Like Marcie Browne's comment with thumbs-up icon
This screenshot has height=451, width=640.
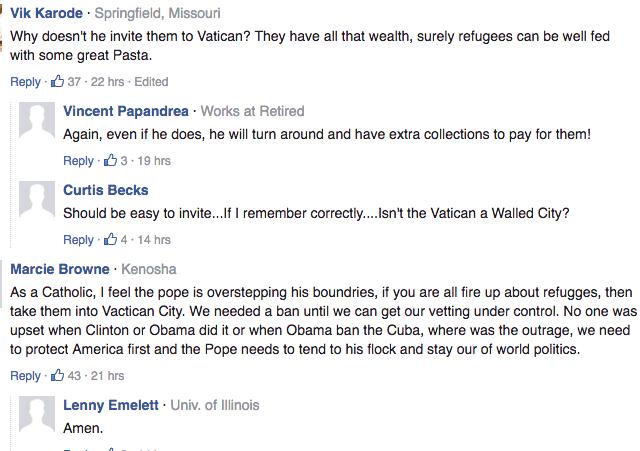[x=57, y=375]
